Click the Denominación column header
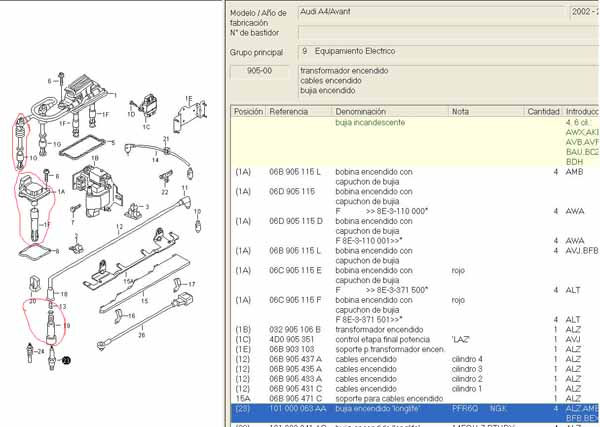The width and height of the screenshot is (600, 427). click(390, 112)
